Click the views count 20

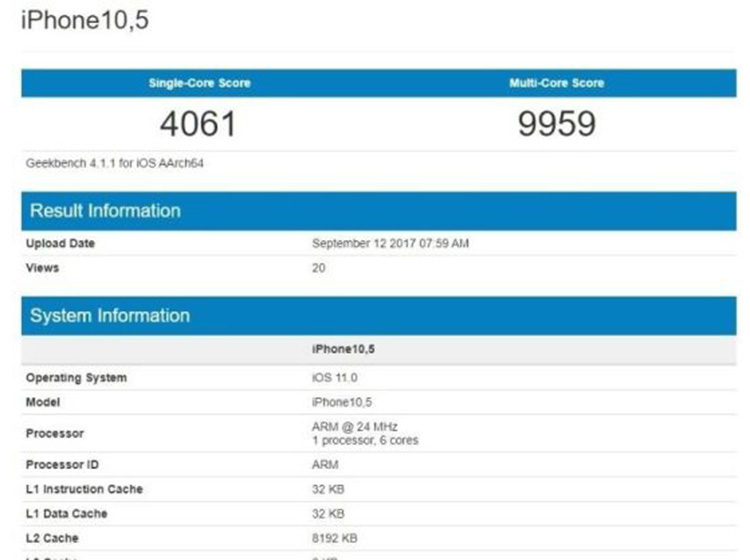coord(319,267)
